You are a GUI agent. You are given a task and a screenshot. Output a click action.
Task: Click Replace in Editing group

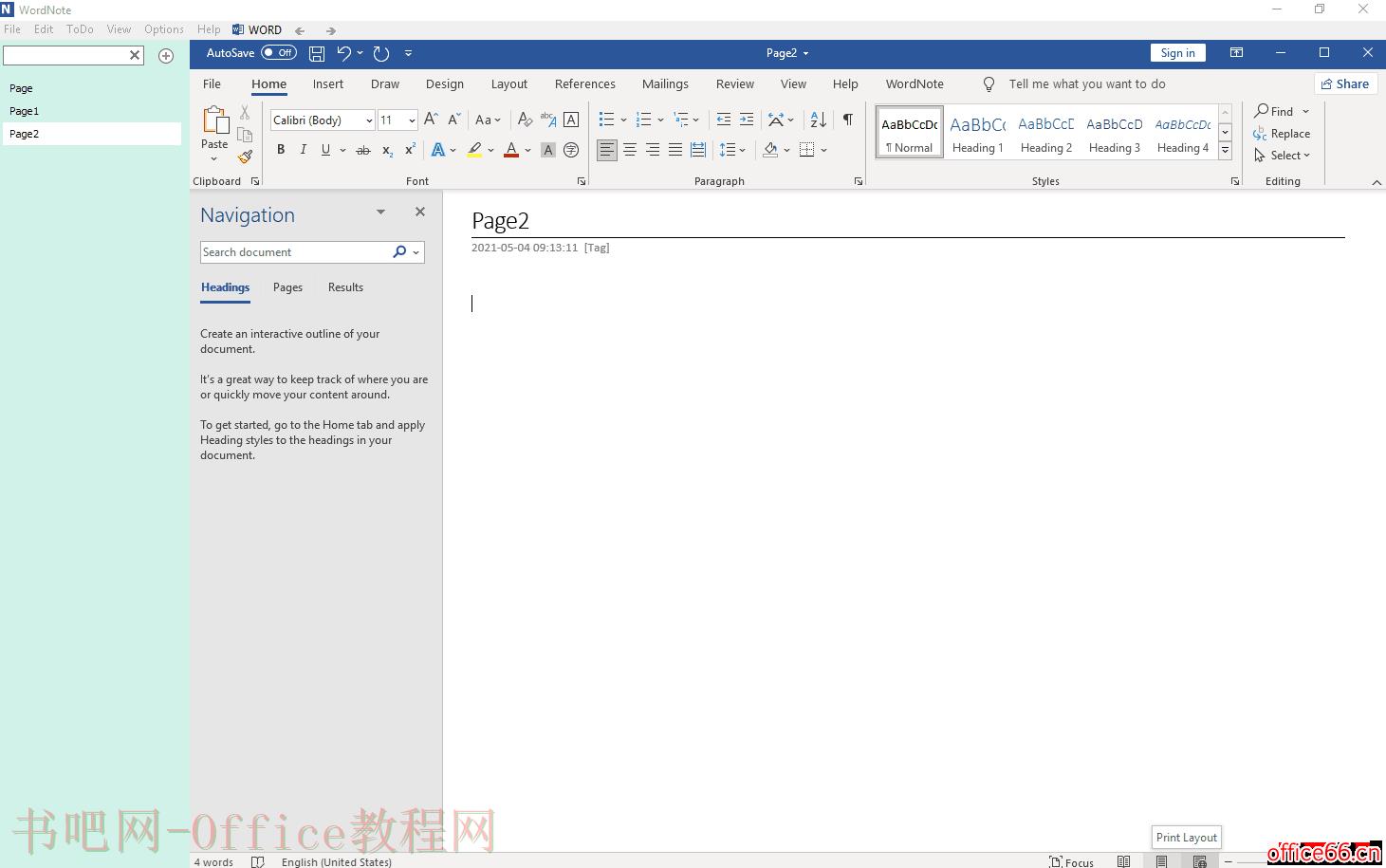tap(1282, 134)
